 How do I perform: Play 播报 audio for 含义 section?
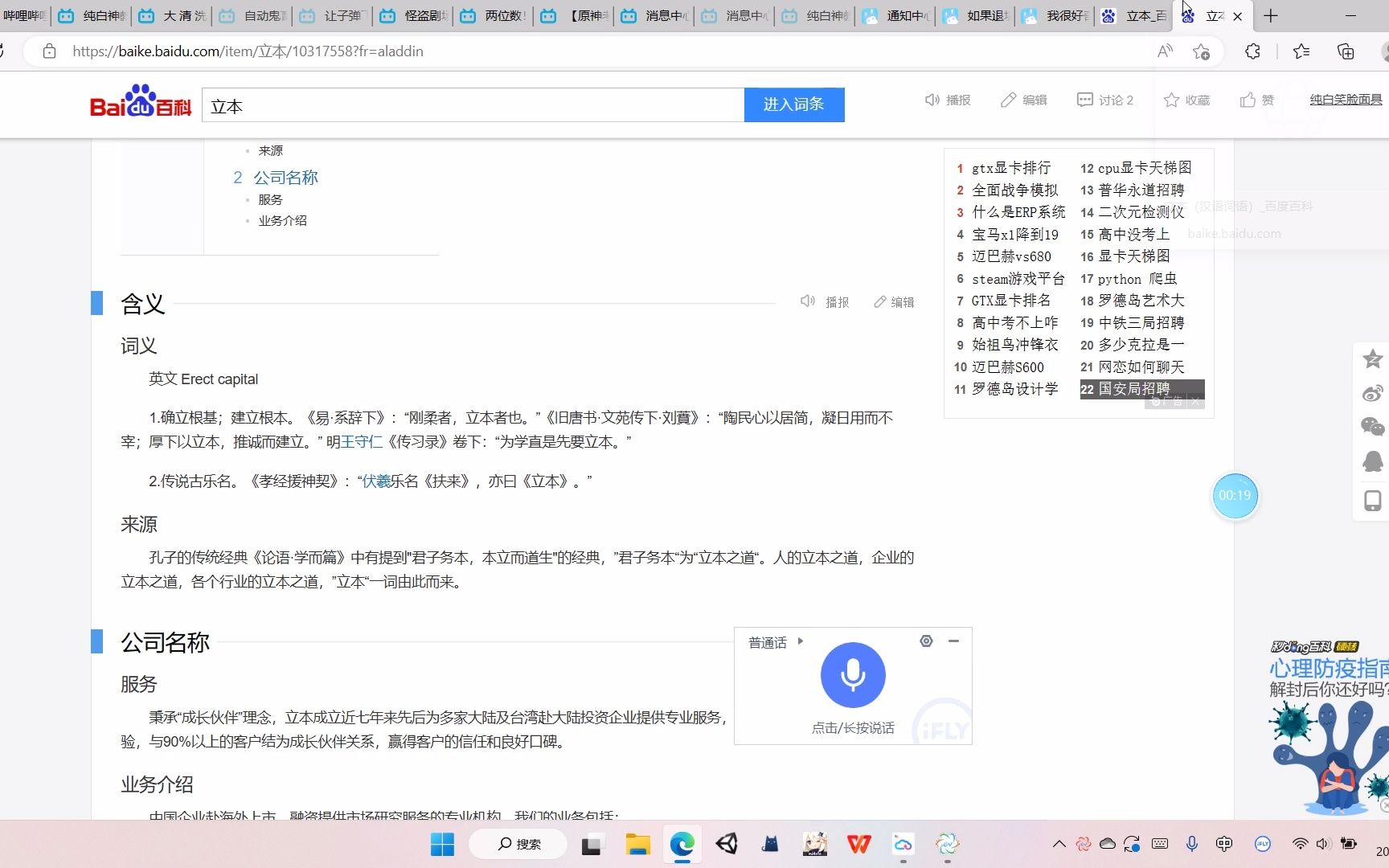pyautogui.click(x=825, y=301)
